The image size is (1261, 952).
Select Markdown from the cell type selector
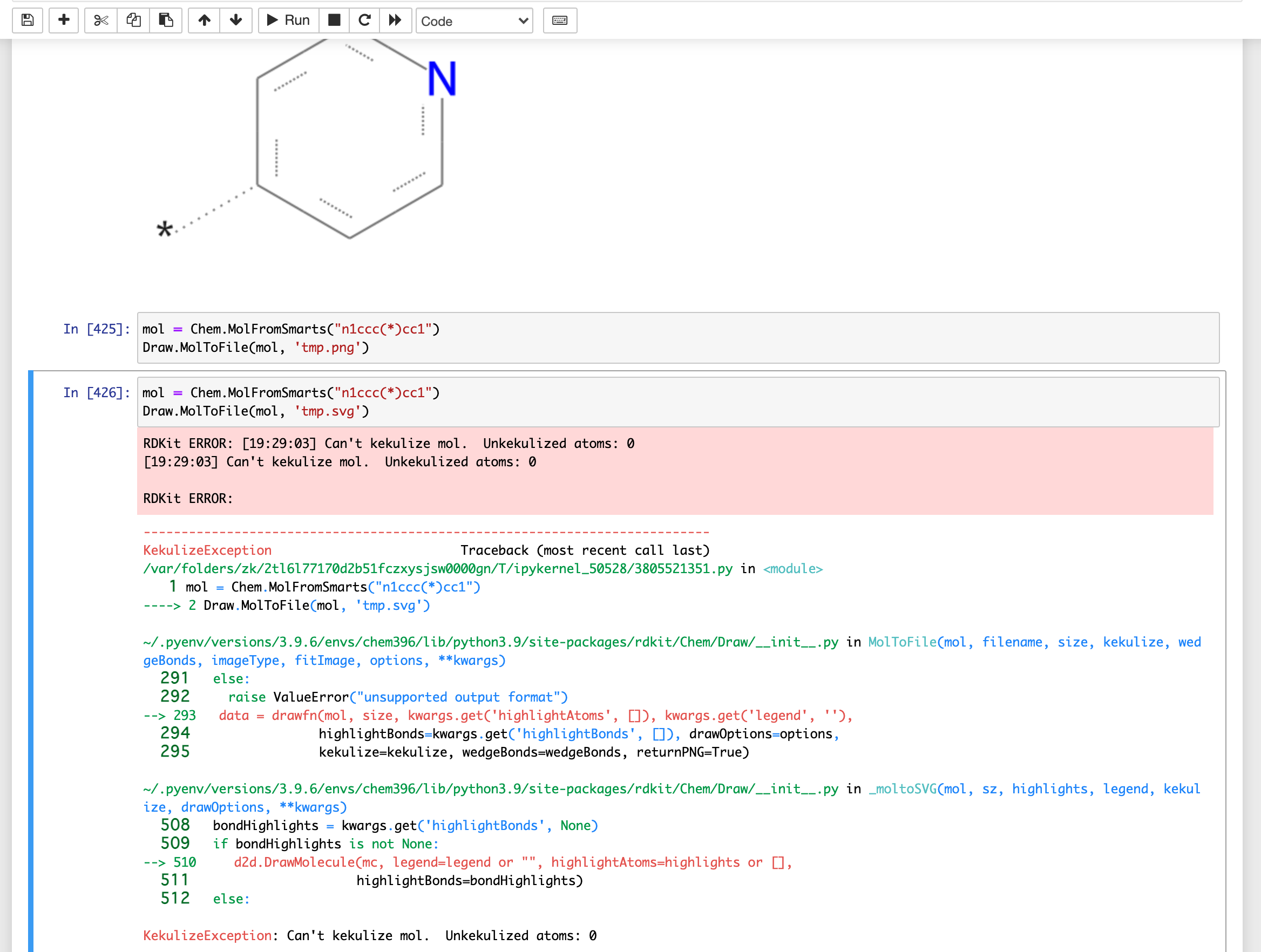point(474,21)
